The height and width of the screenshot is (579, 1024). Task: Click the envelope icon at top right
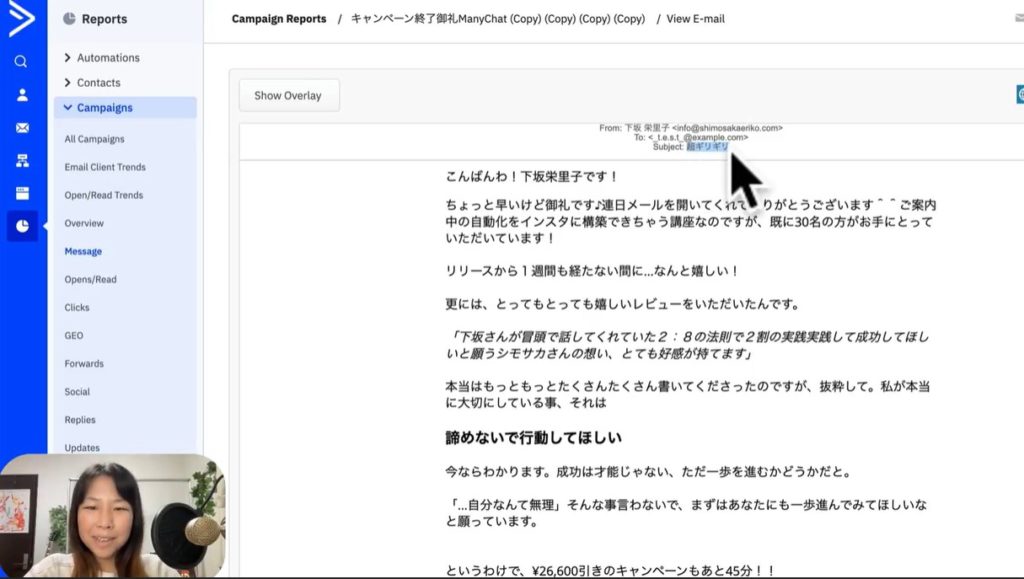(1018, 19)
